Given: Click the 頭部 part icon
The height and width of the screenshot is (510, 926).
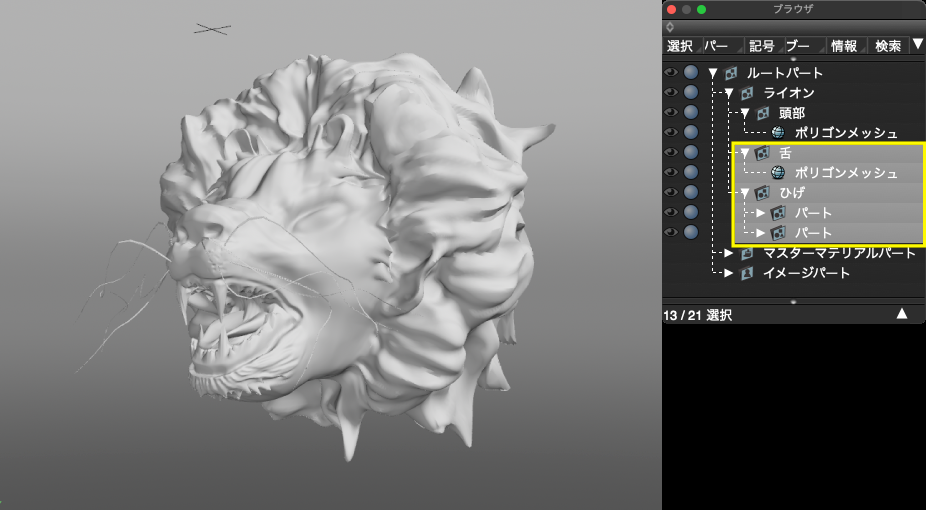Looking at the screenshot, I should click(763, 113).
